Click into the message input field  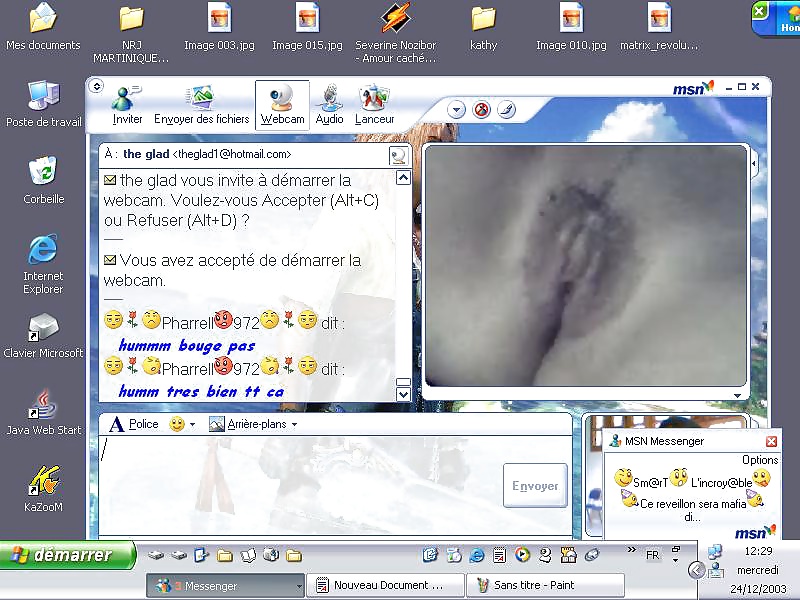click(x=300, y=480)
